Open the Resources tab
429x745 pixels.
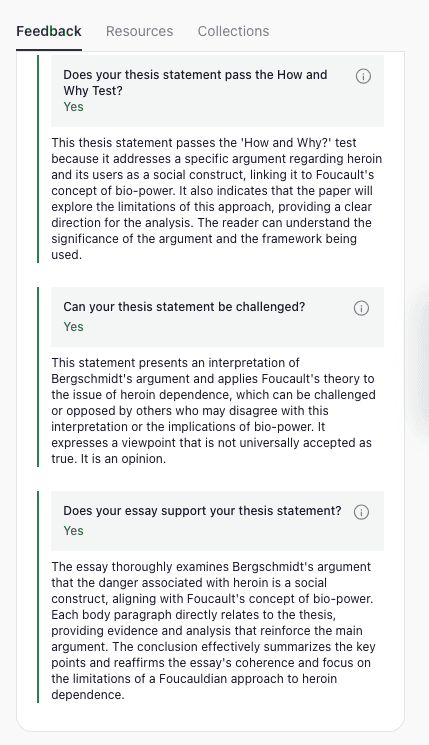click(x=140, y=31)
